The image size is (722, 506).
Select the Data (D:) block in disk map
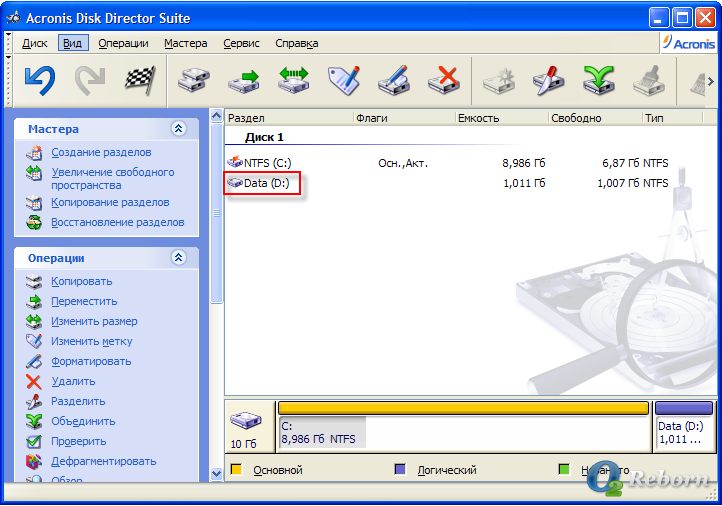684,426
